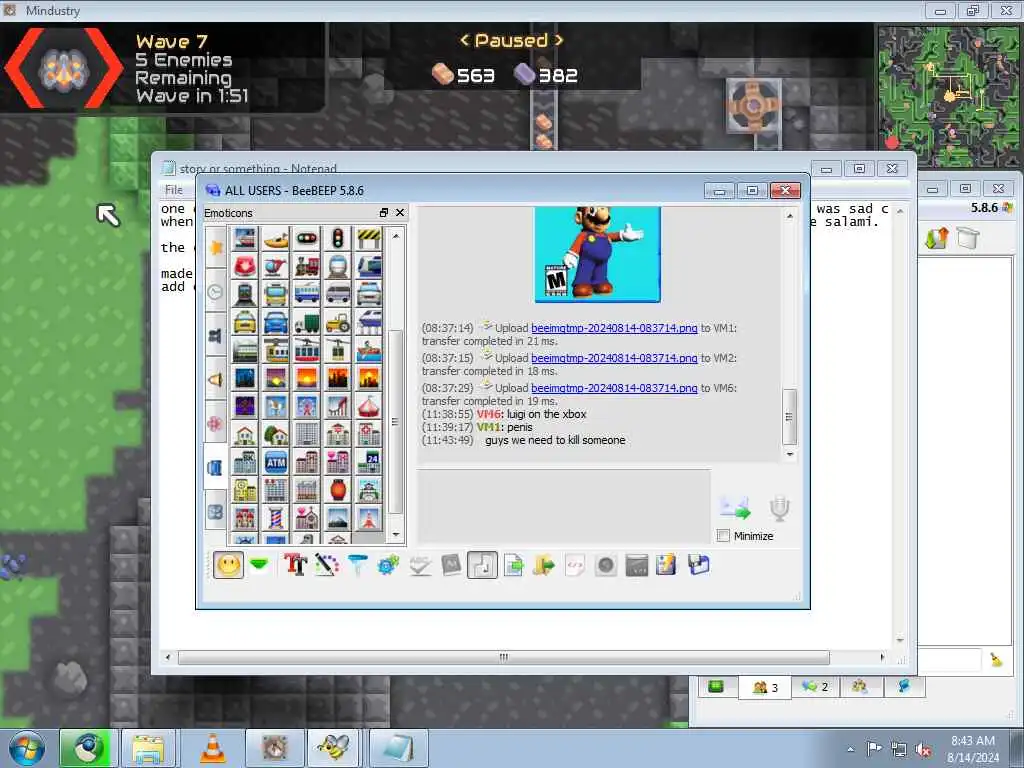
Task: Open Notepad File menu
Action: click(174, 190)
